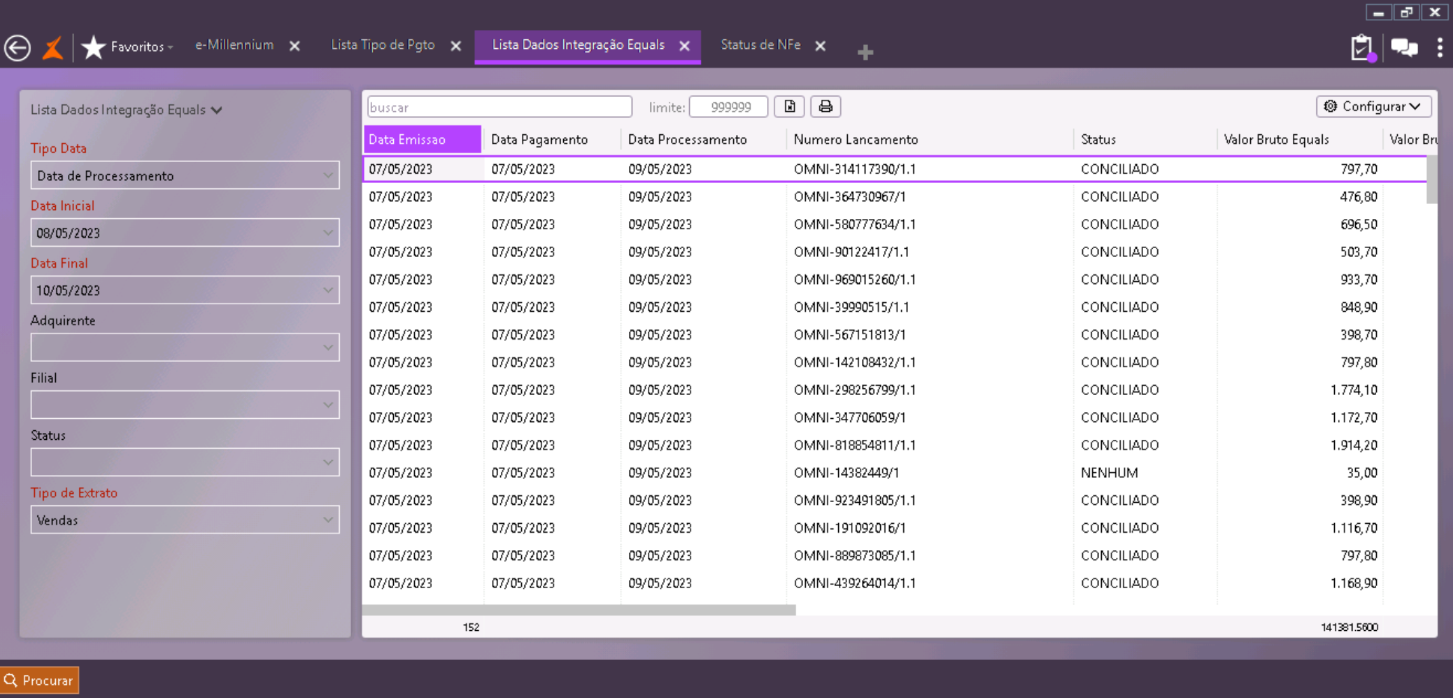Click the export document icon beside limite
This screenshot has height=698, width=1453.
pyautogui.click(x=790, y=107)
